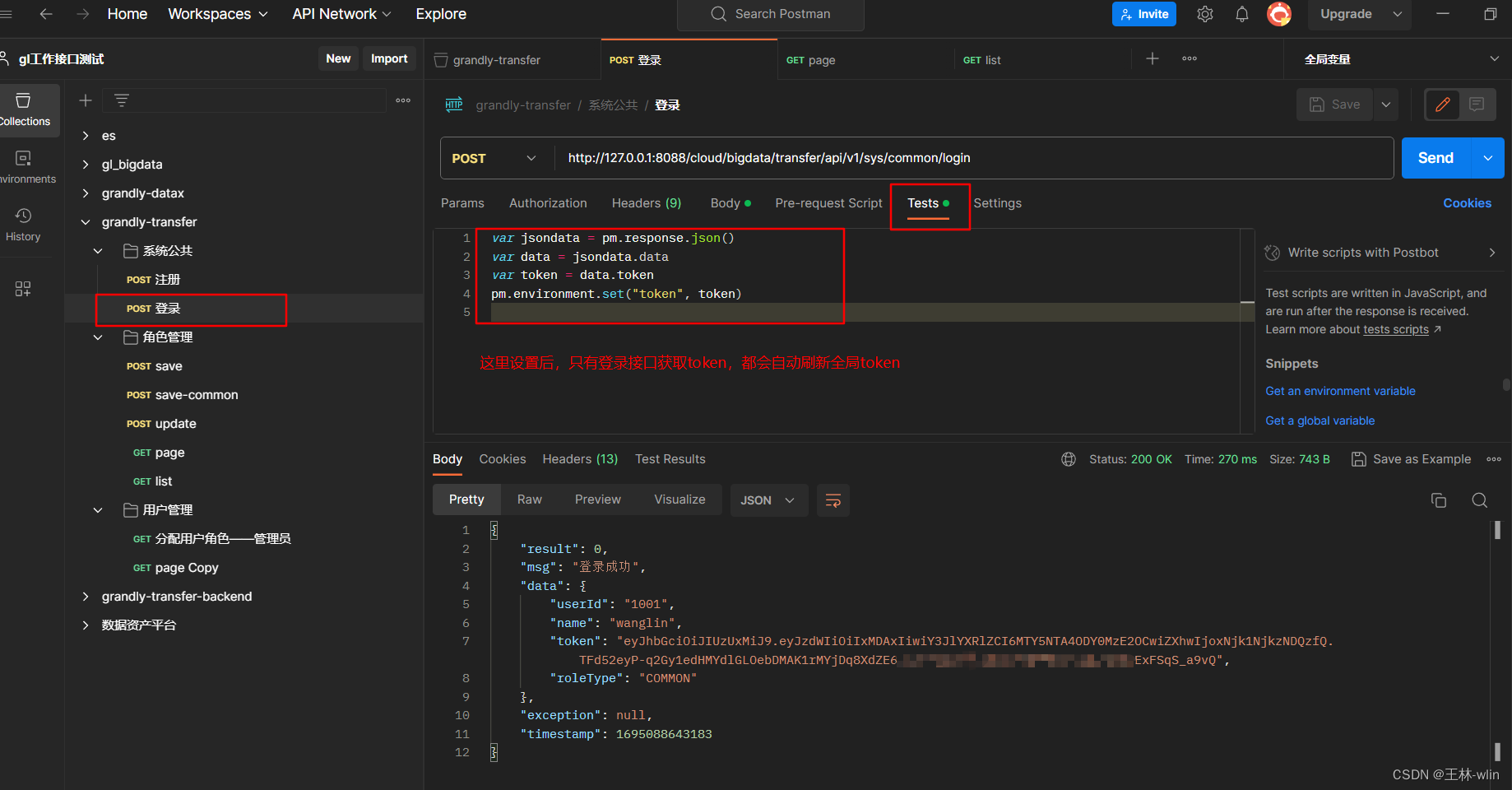The width and height of the screenshot is (1512, 790).
Task: Open notifications bell icon
Action: click(x=1242, y=14)
